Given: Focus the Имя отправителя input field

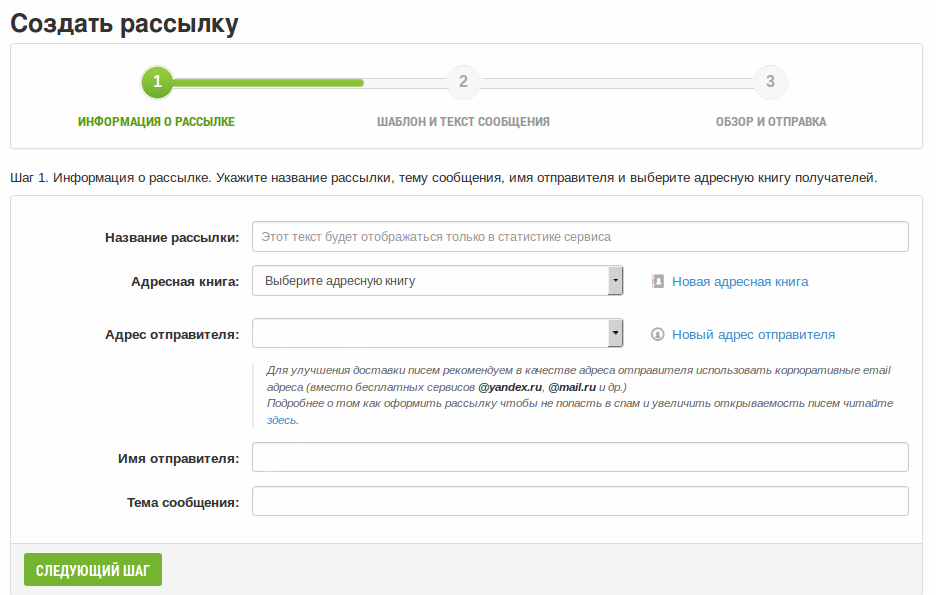Looking at the screenshot, I should click(580, 457).
